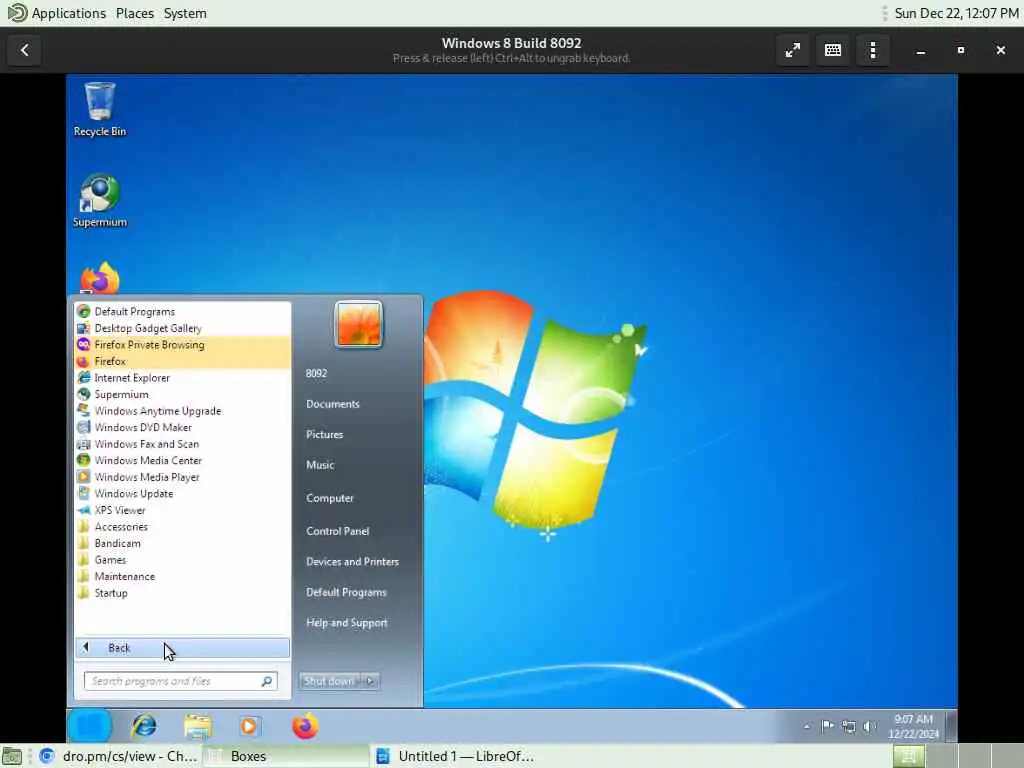Click the network tray icon
Viewport: 1024px width, 768px height.
(848, 726)
